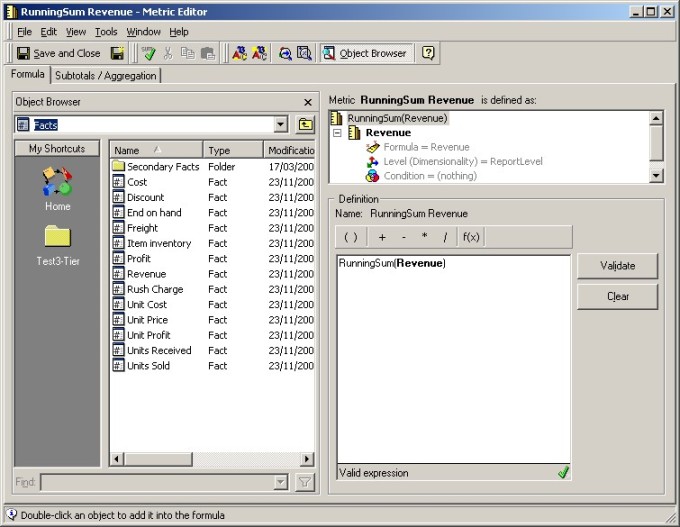The width and height of the screenshot is (680, 527).
Task: Click the Clear button
Action: (x=617, y=296)
